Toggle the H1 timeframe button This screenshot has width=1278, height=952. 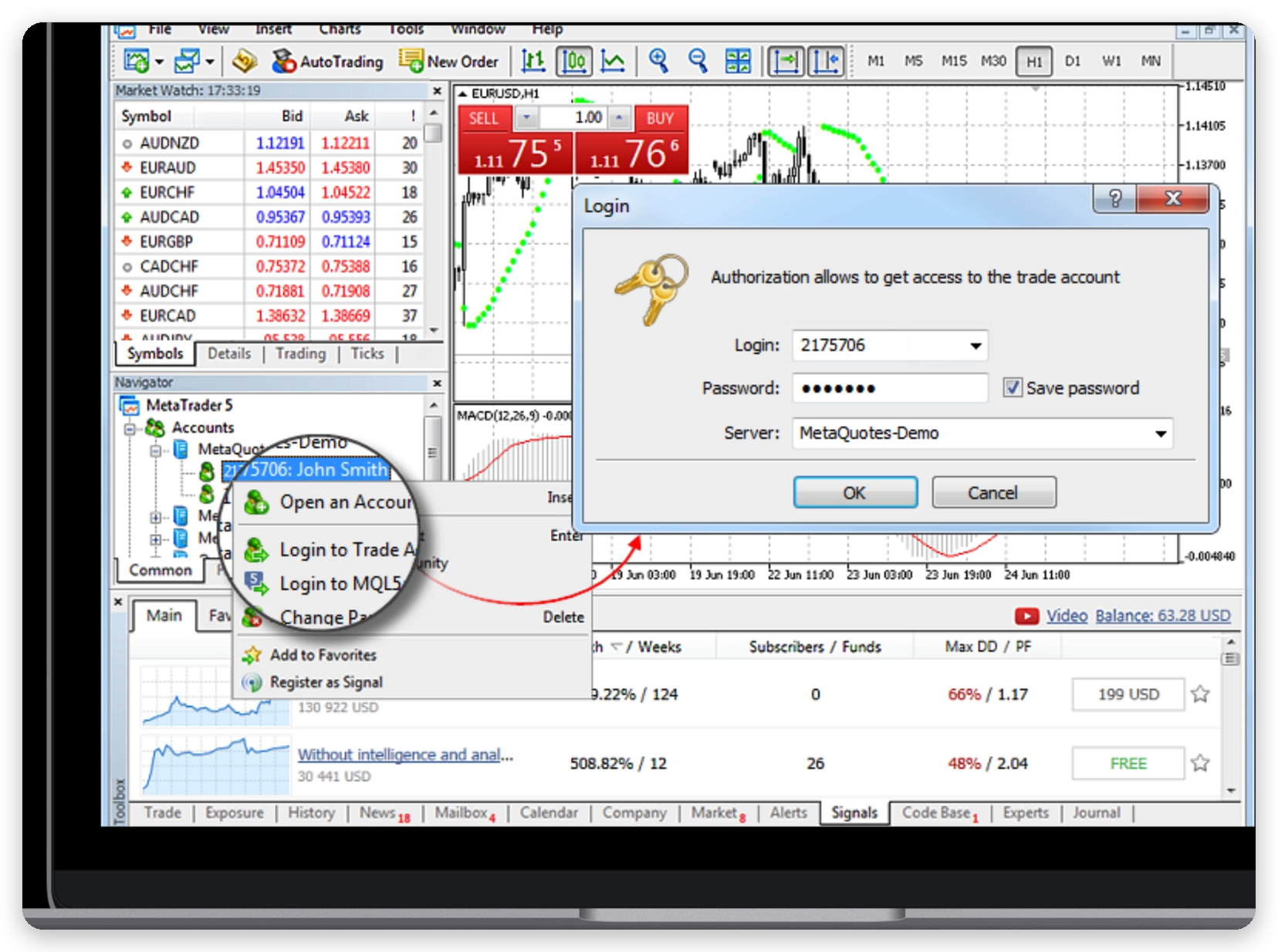(1034, 62)
